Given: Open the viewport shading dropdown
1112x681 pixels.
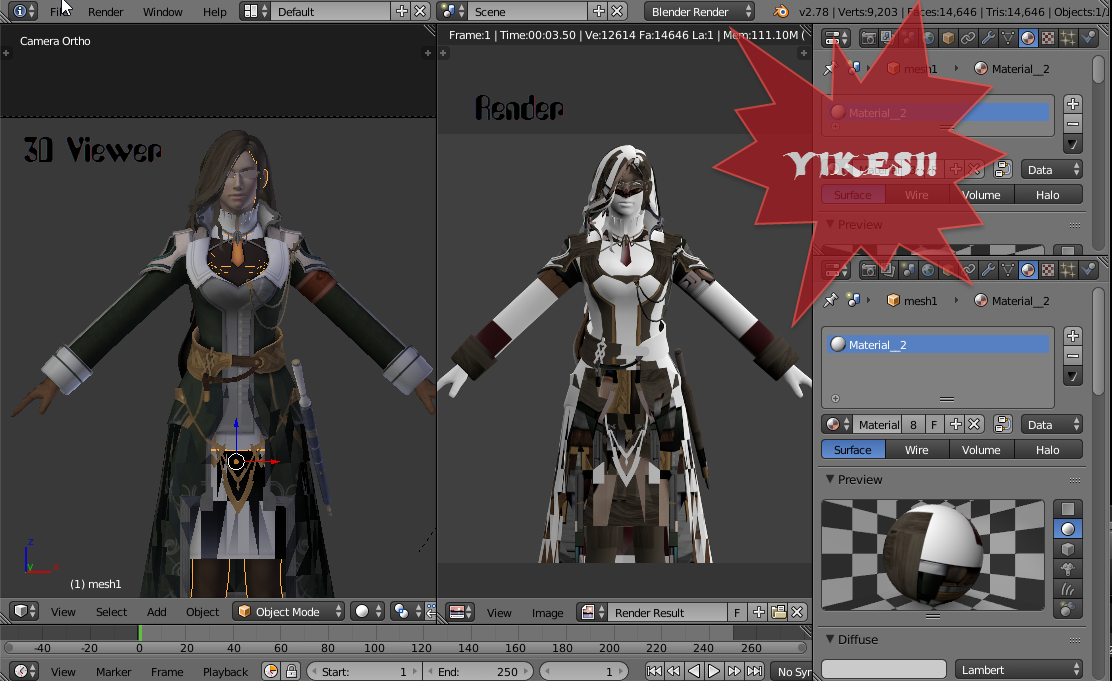Looking at the screenshot, I should click(368, 611).
